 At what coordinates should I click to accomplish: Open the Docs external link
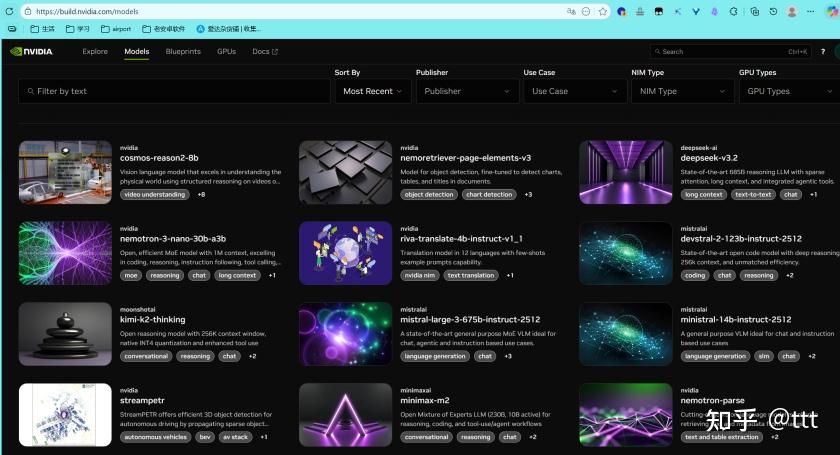(265, 51)
